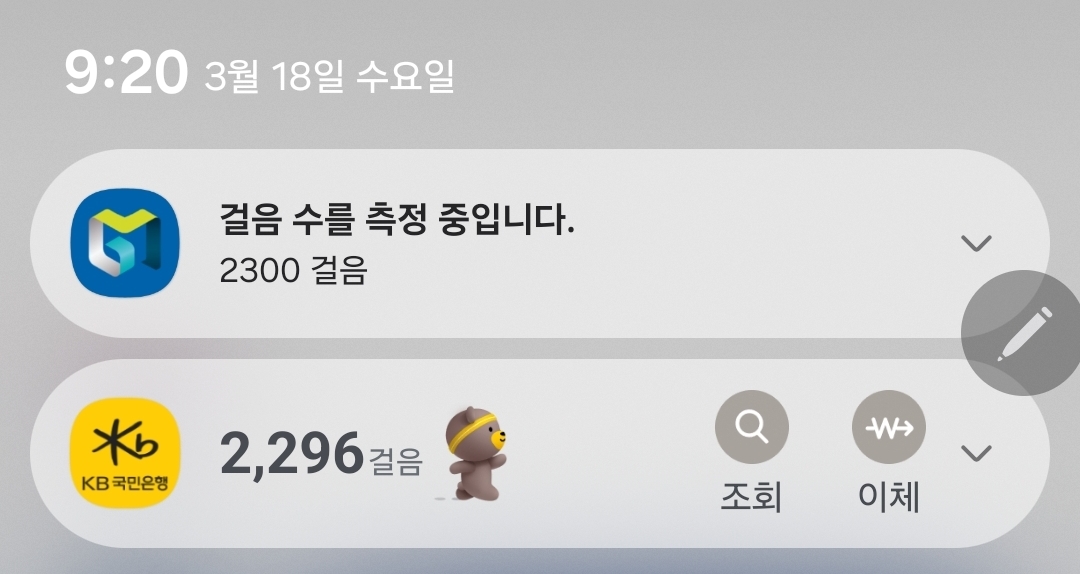
Task: Expand the KB국민은행 notification chevron
Action: tap(976, 453)
